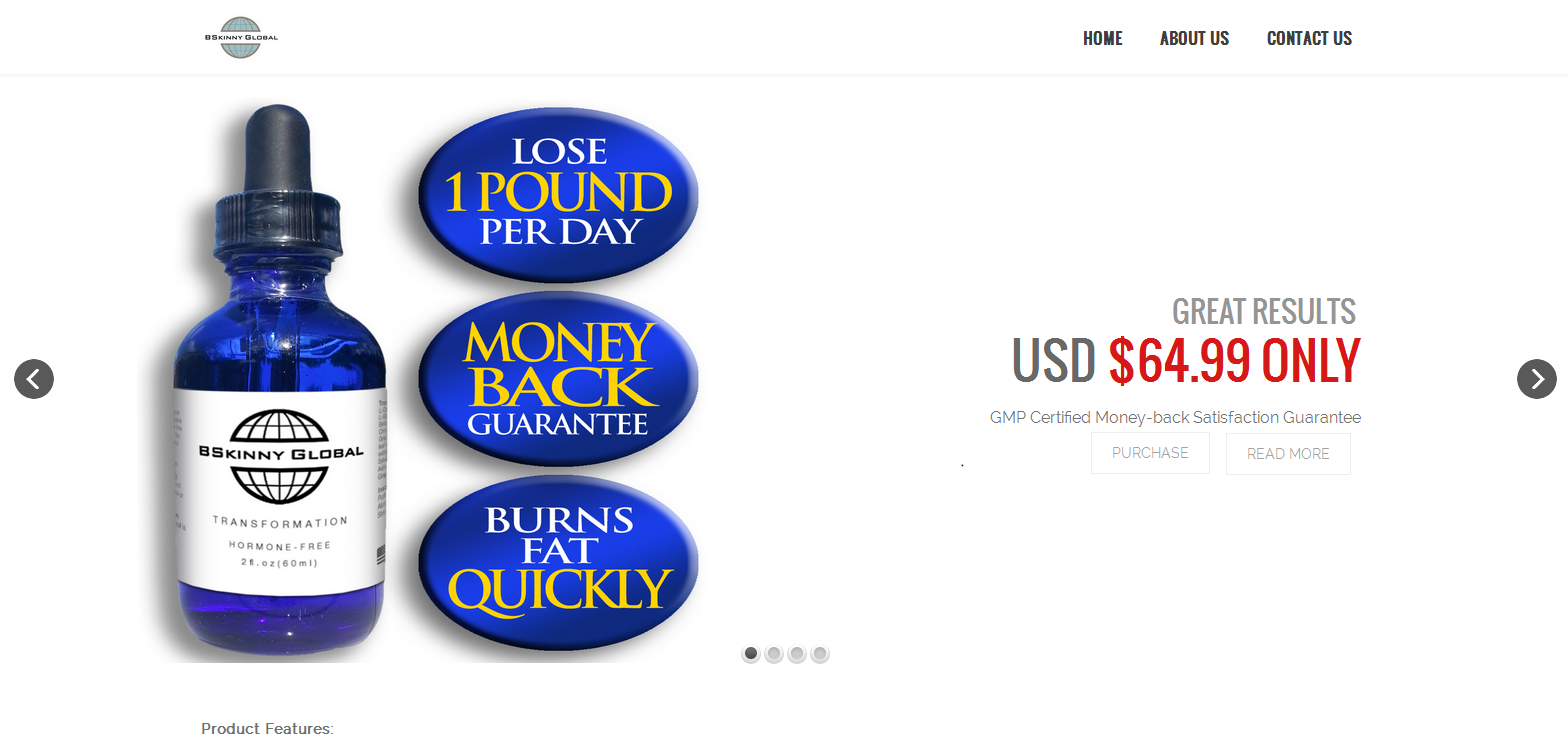Click the Burns Fat Quickly badge
This screenshot has width=1568, height=755.
pos(558,562)
